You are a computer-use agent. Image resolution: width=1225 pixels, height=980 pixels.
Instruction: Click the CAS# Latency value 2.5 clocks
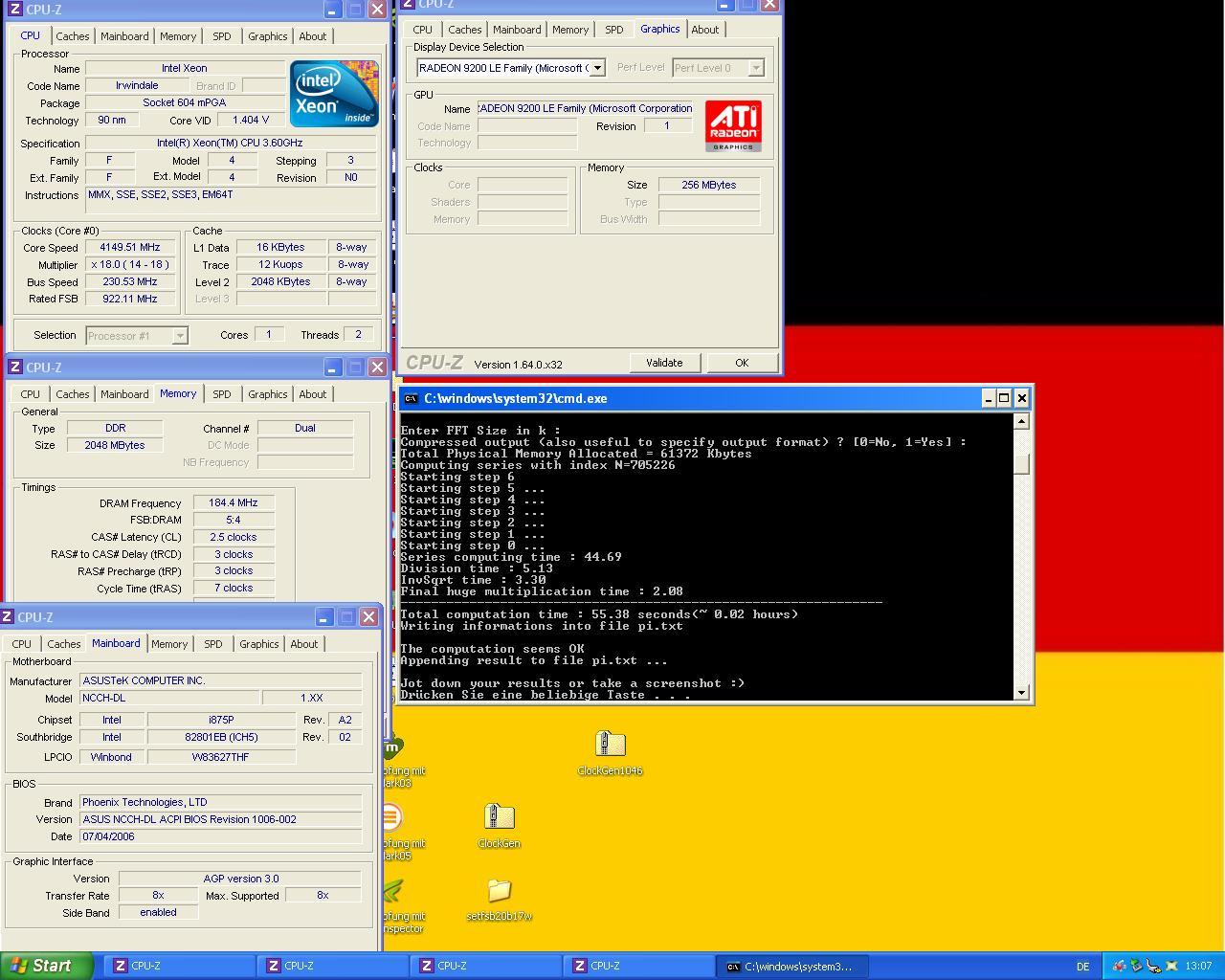(x=234, y=537)
